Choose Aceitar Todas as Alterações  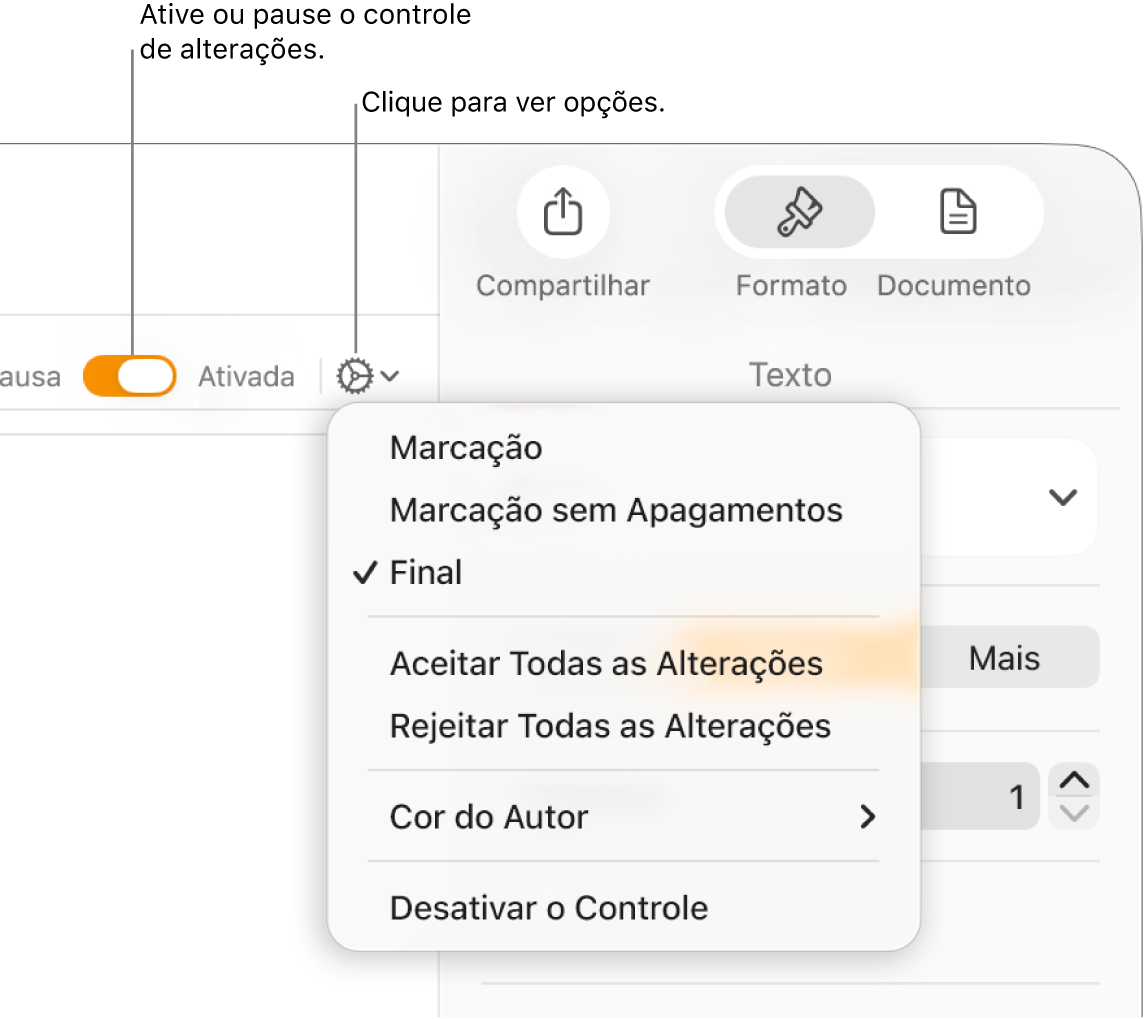click(x=604, y=662)
